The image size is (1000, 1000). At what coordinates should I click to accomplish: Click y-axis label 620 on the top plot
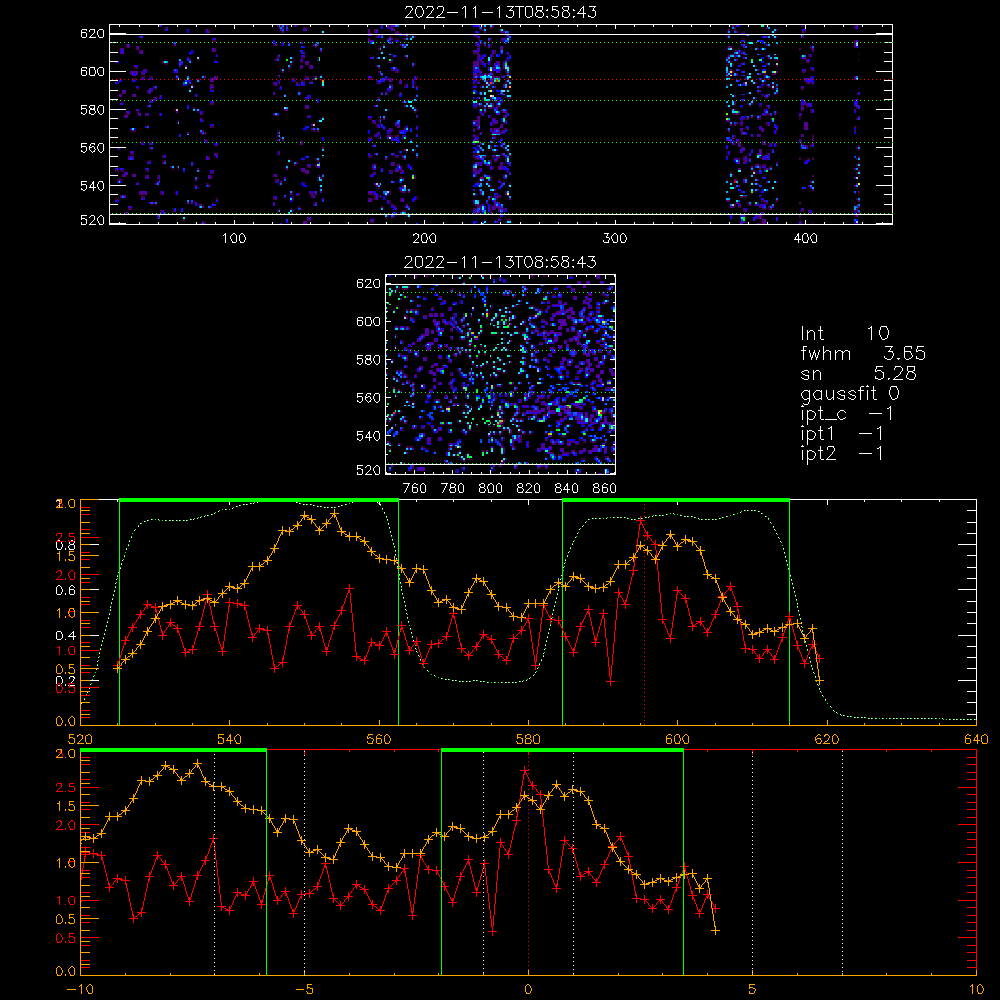[92, 34]
